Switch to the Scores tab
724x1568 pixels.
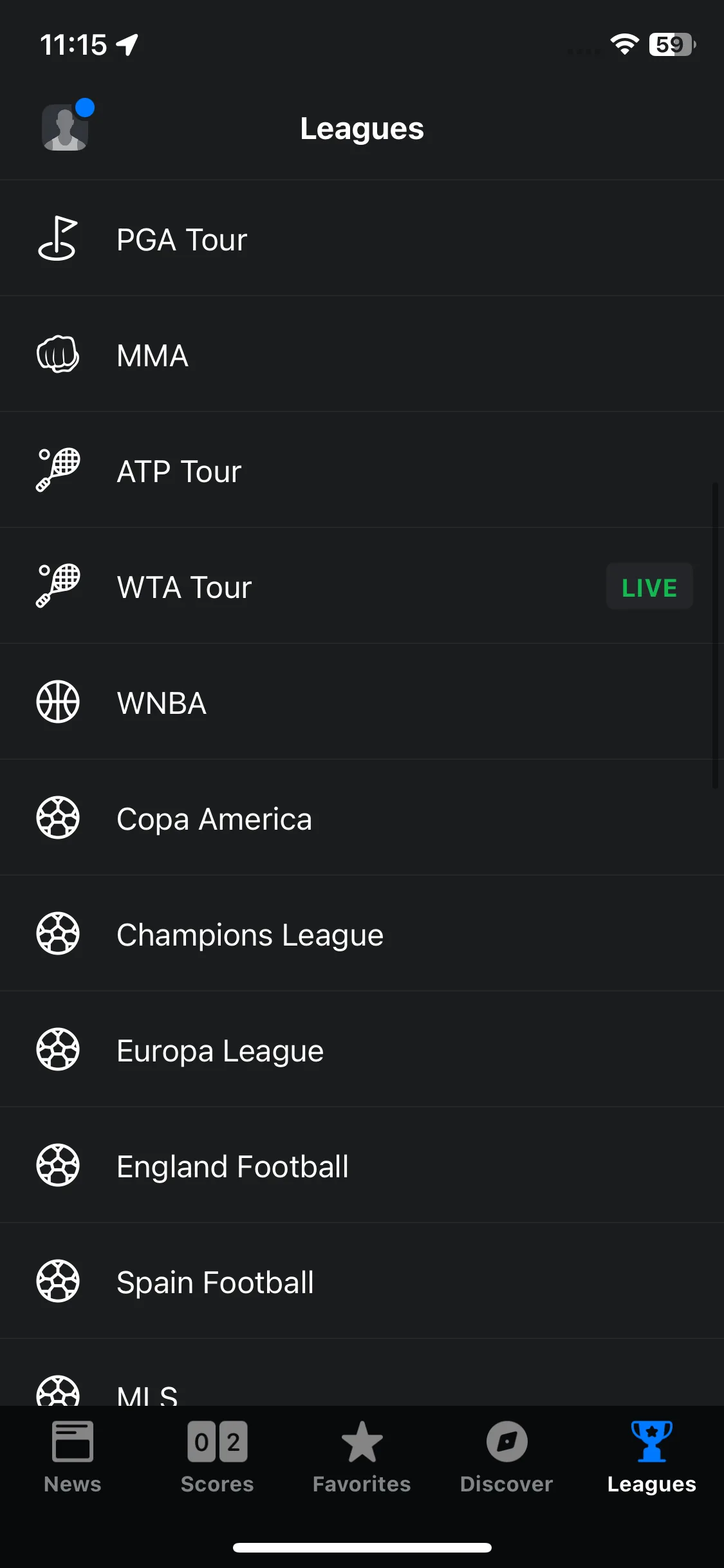[x=218, y=1457]
